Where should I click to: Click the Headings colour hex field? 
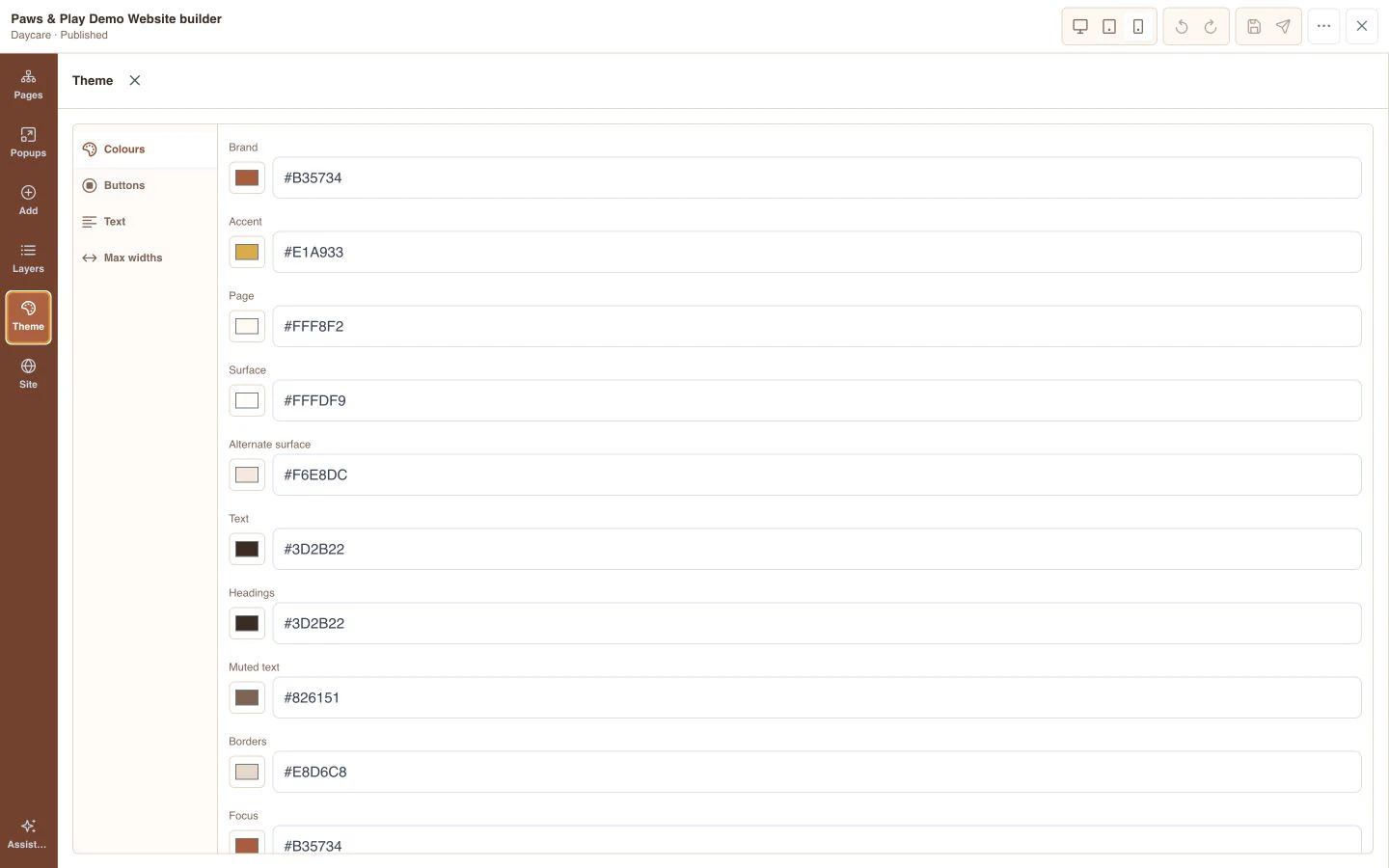click(817, 623)
